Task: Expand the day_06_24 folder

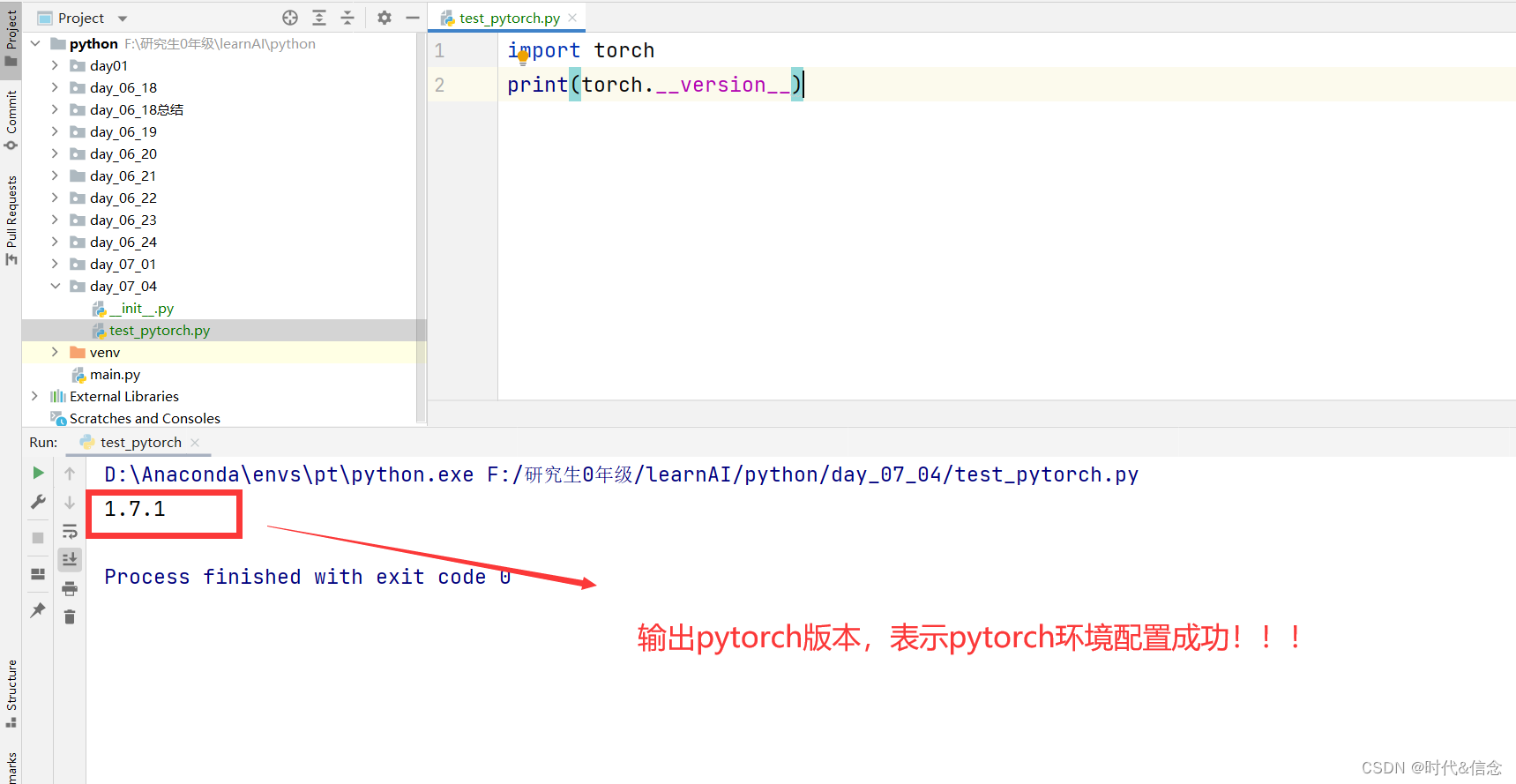Action: point(55,242)
